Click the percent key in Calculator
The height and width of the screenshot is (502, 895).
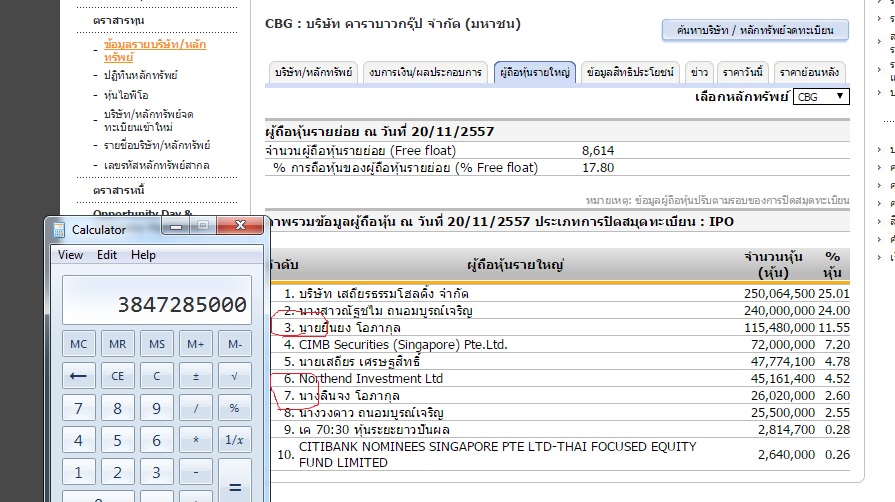[235, 408]
